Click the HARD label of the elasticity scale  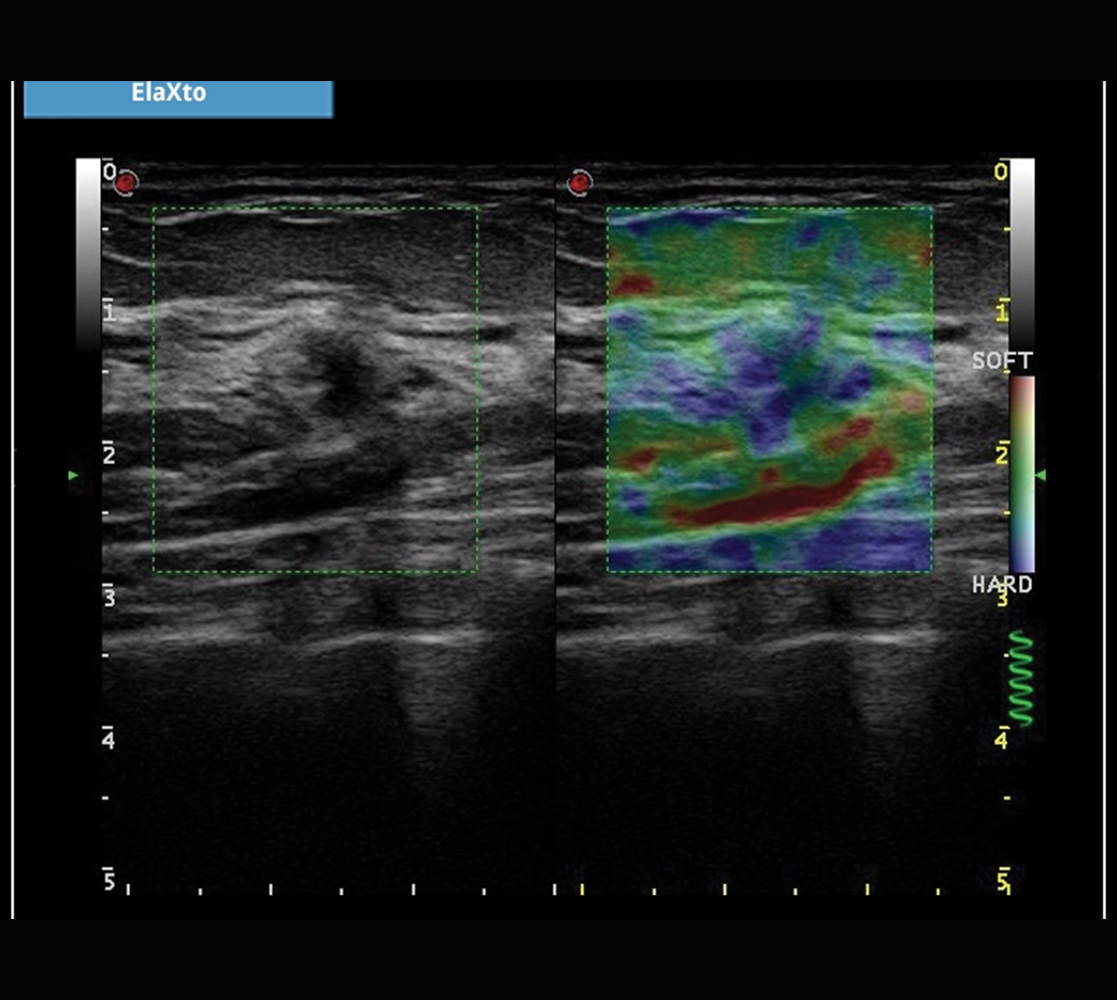[1002, 585]
